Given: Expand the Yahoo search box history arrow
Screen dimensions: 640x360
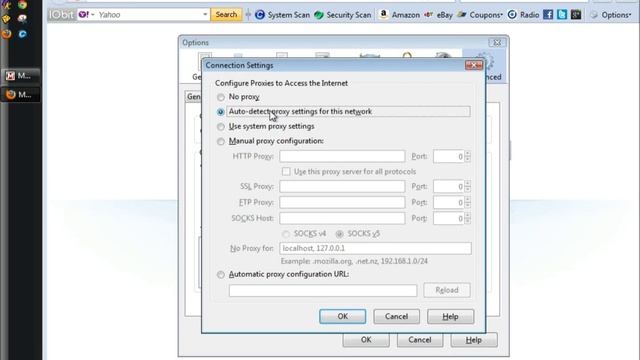Looking at the screenshot, I should (x=205, y=15).
